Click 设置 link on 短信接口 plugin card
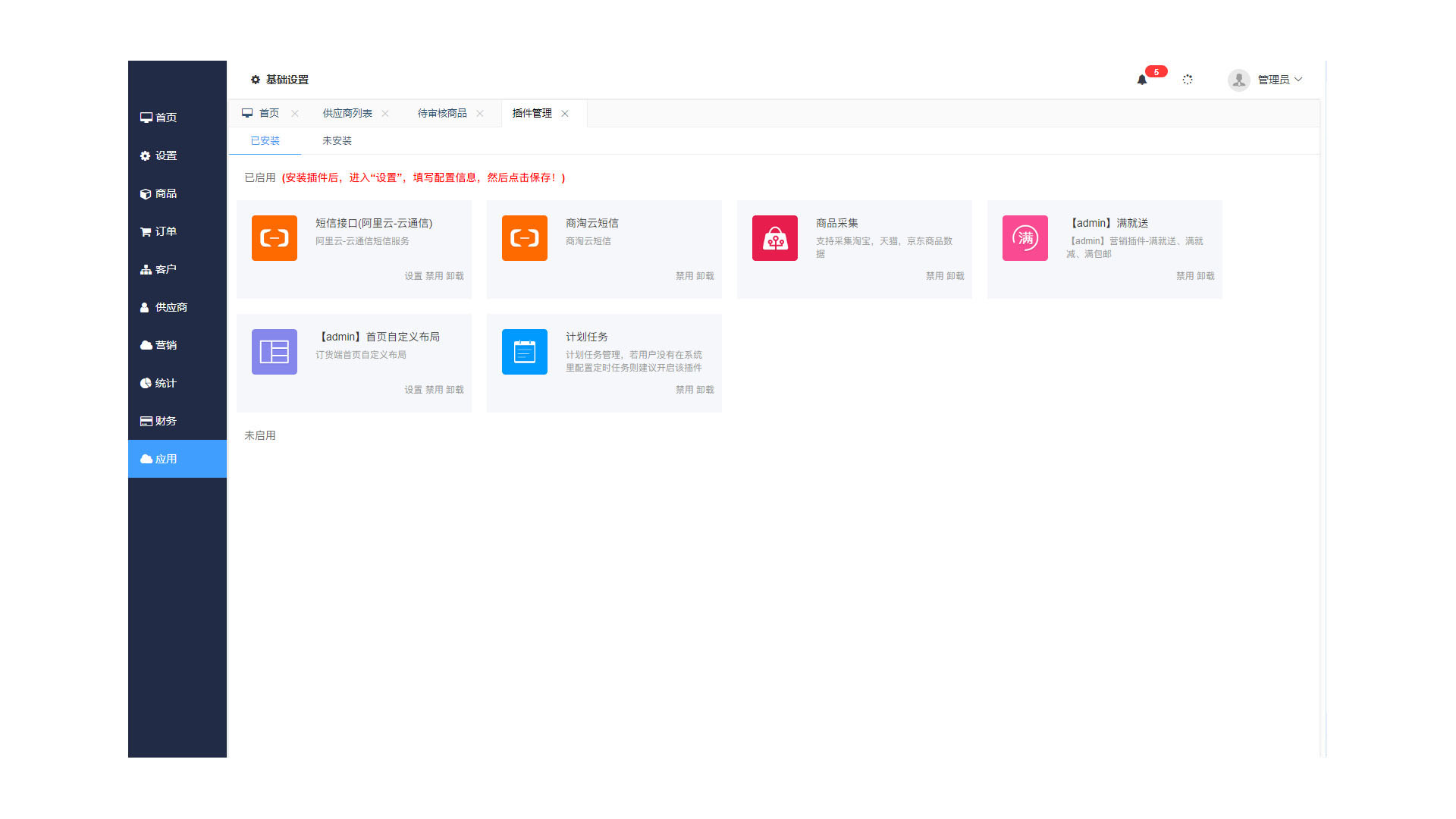 click(413, 276)
